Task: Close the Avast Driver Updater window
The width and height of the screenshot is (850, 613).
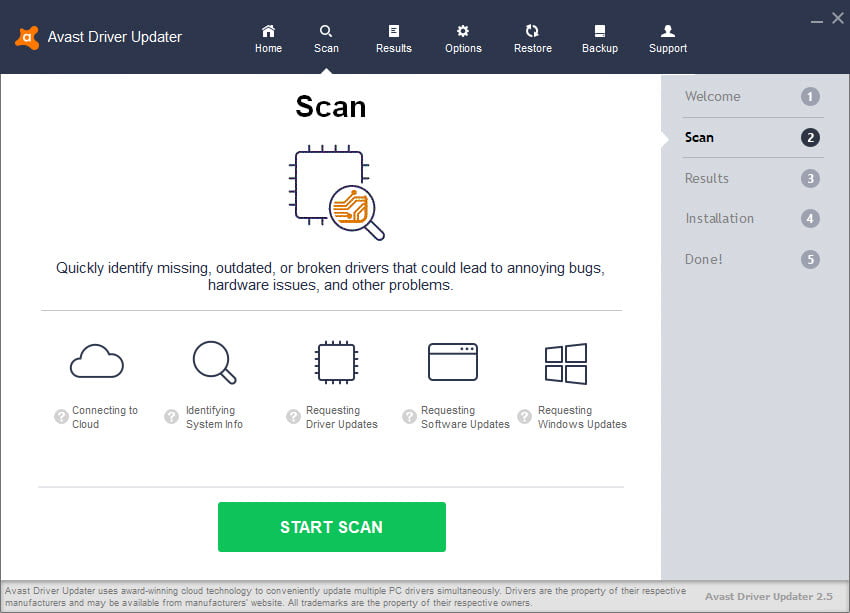Action: click(838, 18)
